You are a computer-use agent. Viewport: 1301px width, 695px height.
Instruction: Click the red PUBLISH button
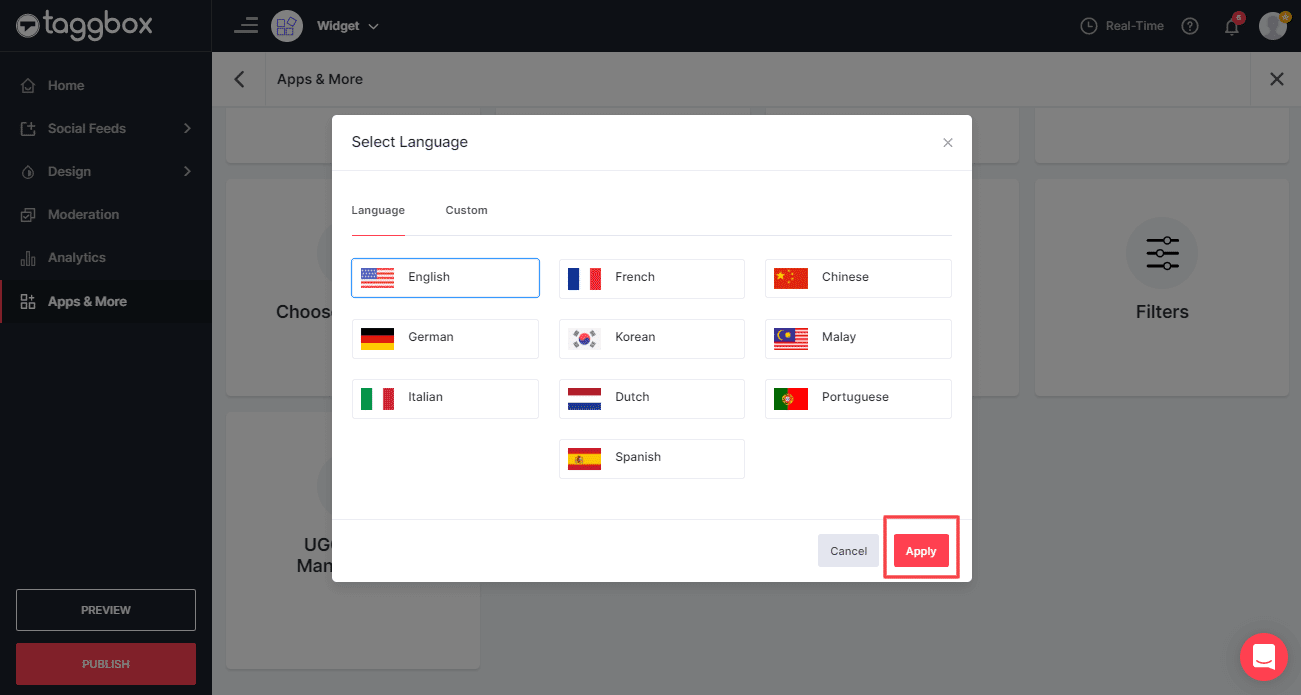coord(106,664)
